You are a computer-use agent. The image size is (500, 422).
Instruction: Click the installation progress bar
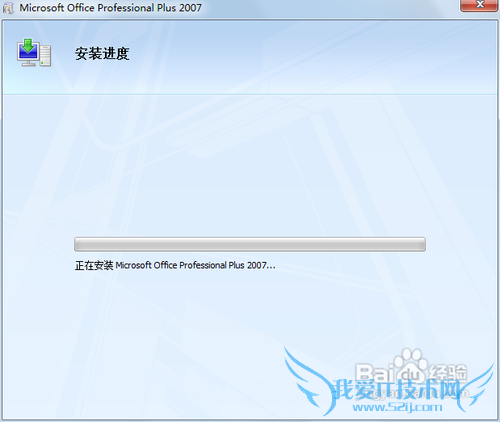tap(250, 244)
